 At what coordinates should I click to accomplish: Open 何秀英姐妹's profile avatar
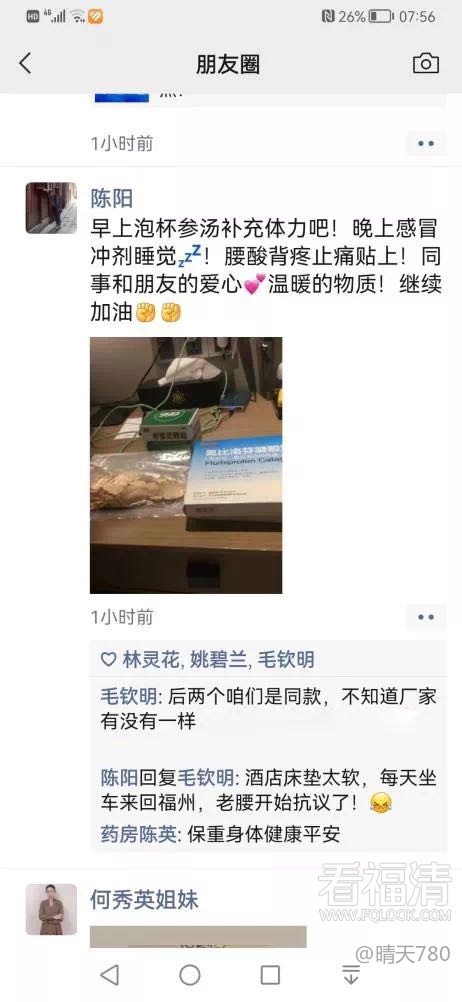tap(51, 909)
